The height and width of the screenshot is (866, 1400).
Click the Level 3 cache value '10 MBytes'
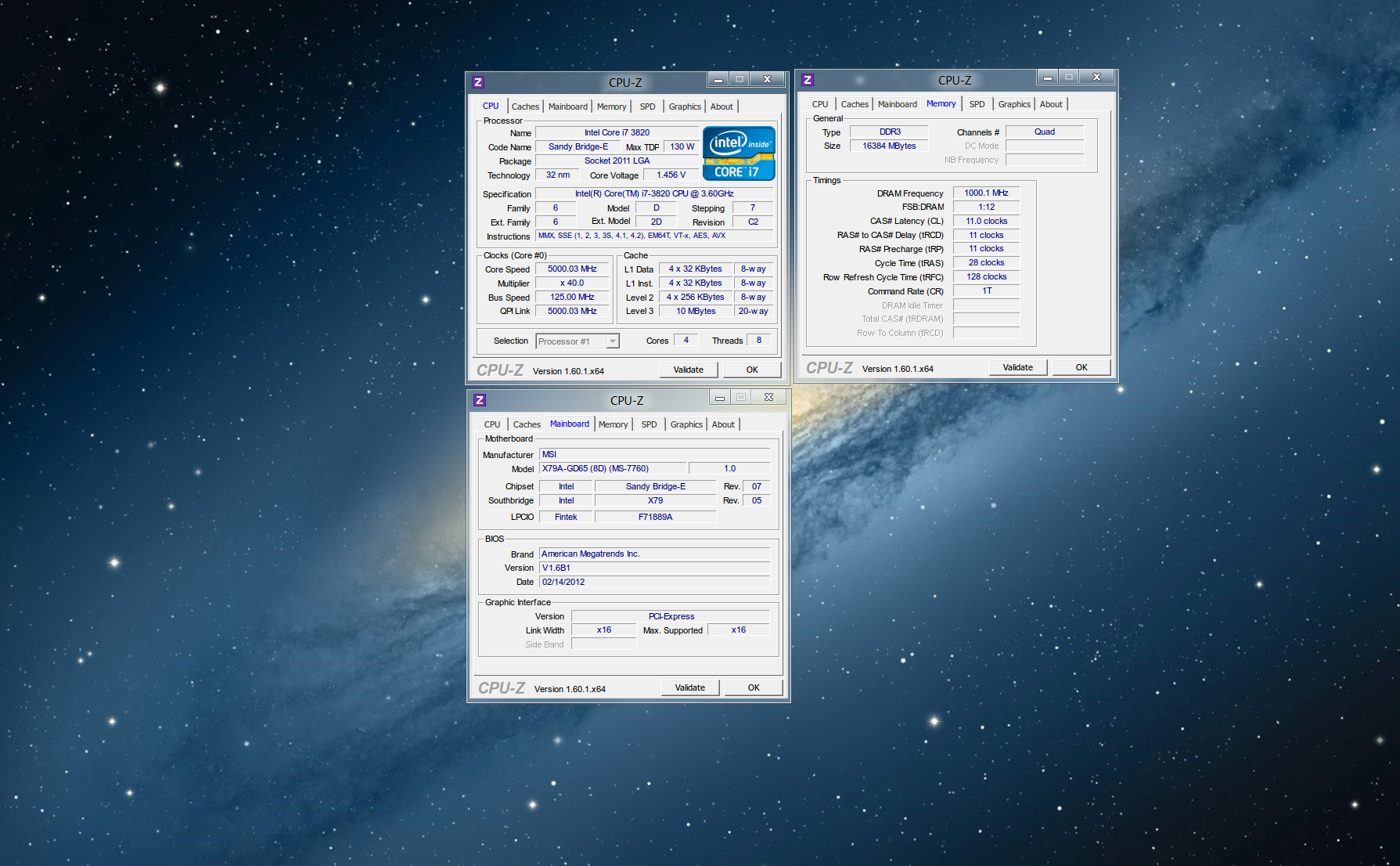pyautogui.click(x=696, y=311)
